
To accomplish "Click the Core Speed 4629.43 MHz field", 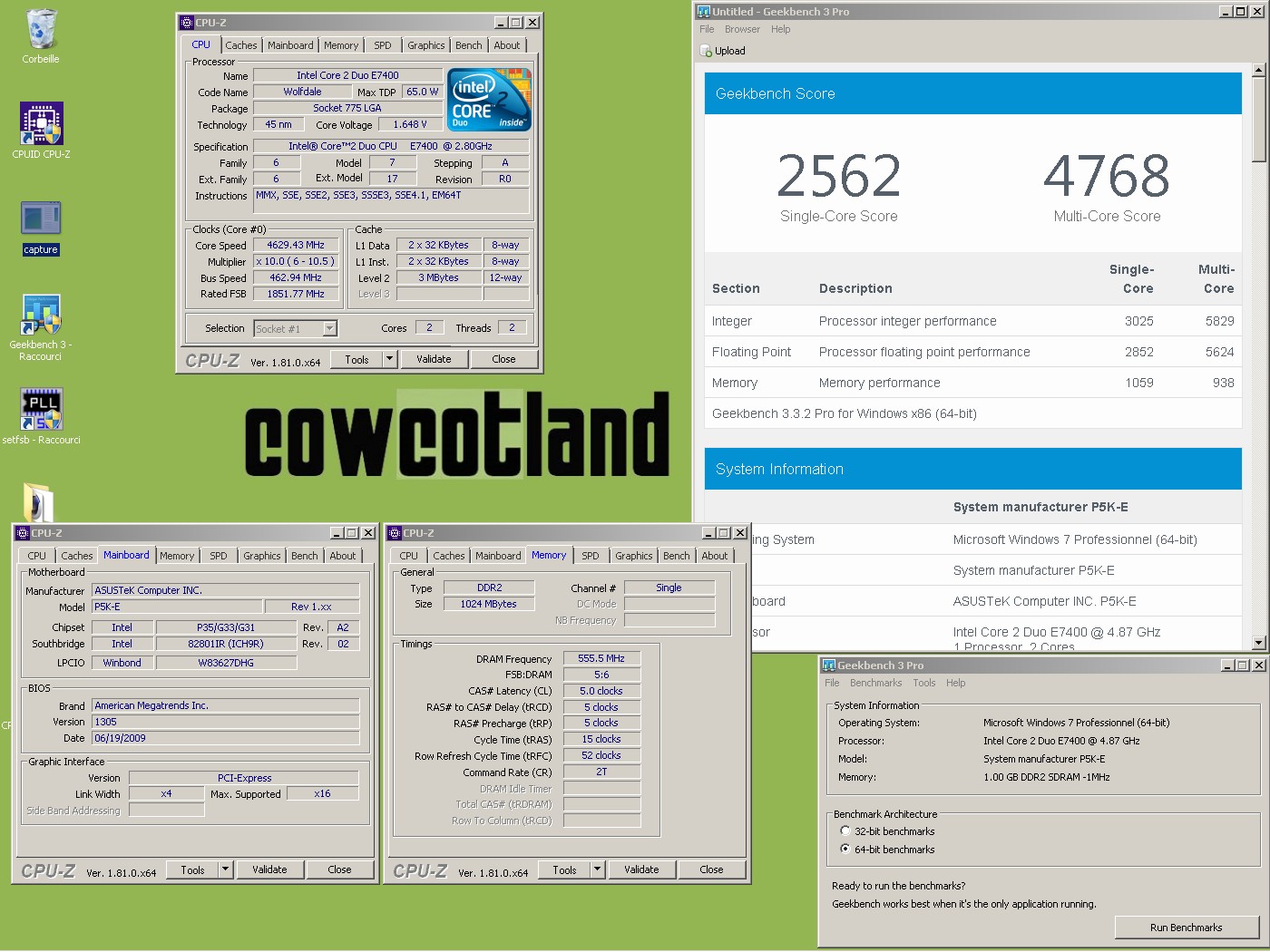I will 296,245.
